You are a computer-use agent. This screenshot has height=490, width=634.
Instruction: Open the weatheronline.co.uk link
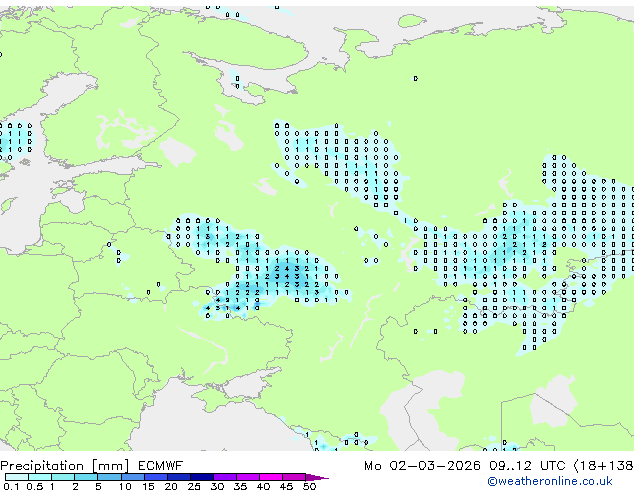click(x=550, y=481)
